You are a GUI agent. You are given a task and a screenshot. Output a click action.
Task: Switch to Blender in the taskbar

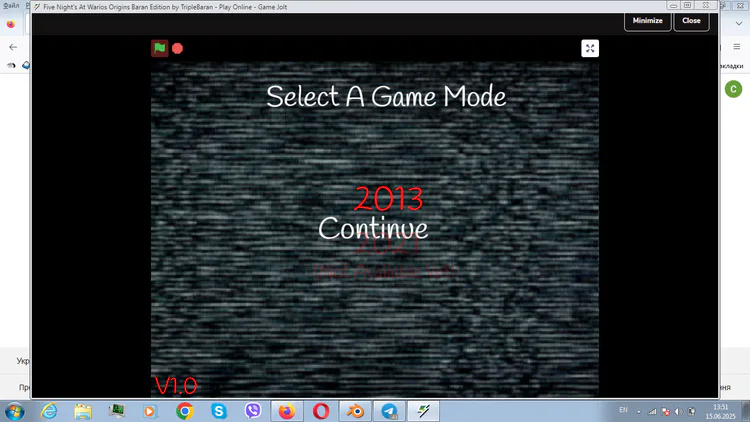(x=355, y=411)
